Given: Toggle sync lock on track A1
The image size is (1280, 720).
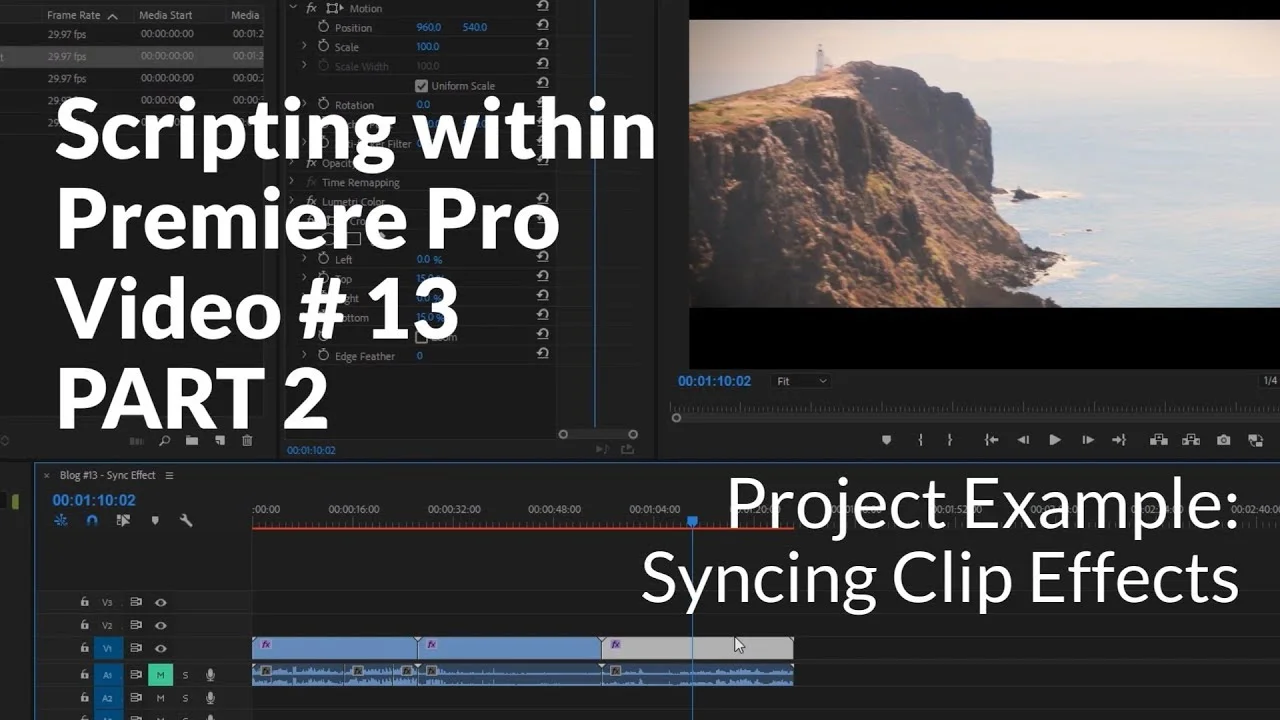Looking at the screenshot, I should pos(136,675).
